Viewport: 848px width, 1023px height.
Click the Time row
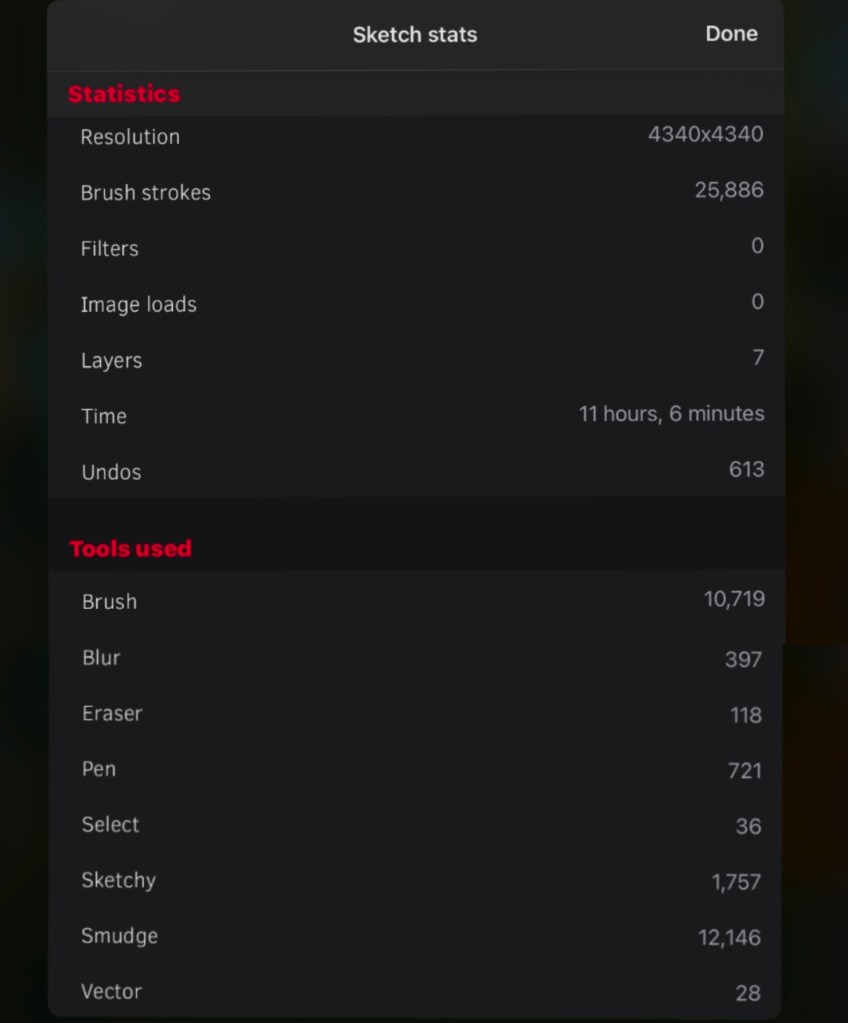415,416
